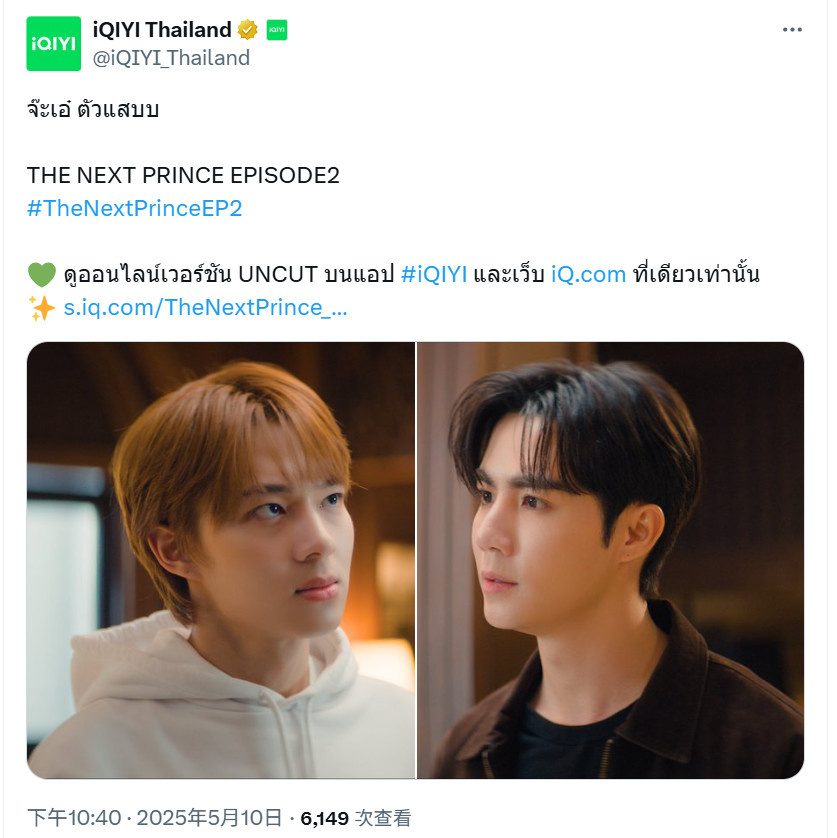
Task: Open the #iQIYI hashtag
Action: click(x=434, y=274)
